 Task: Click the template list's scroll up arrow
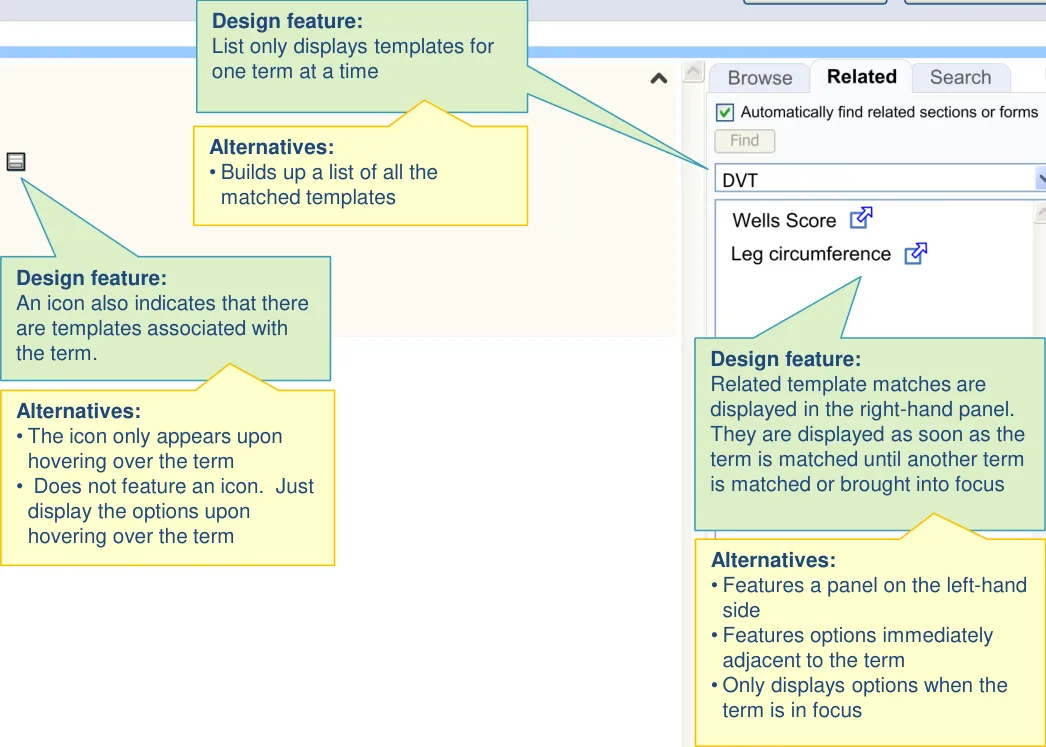click(x=1039, y=212)
